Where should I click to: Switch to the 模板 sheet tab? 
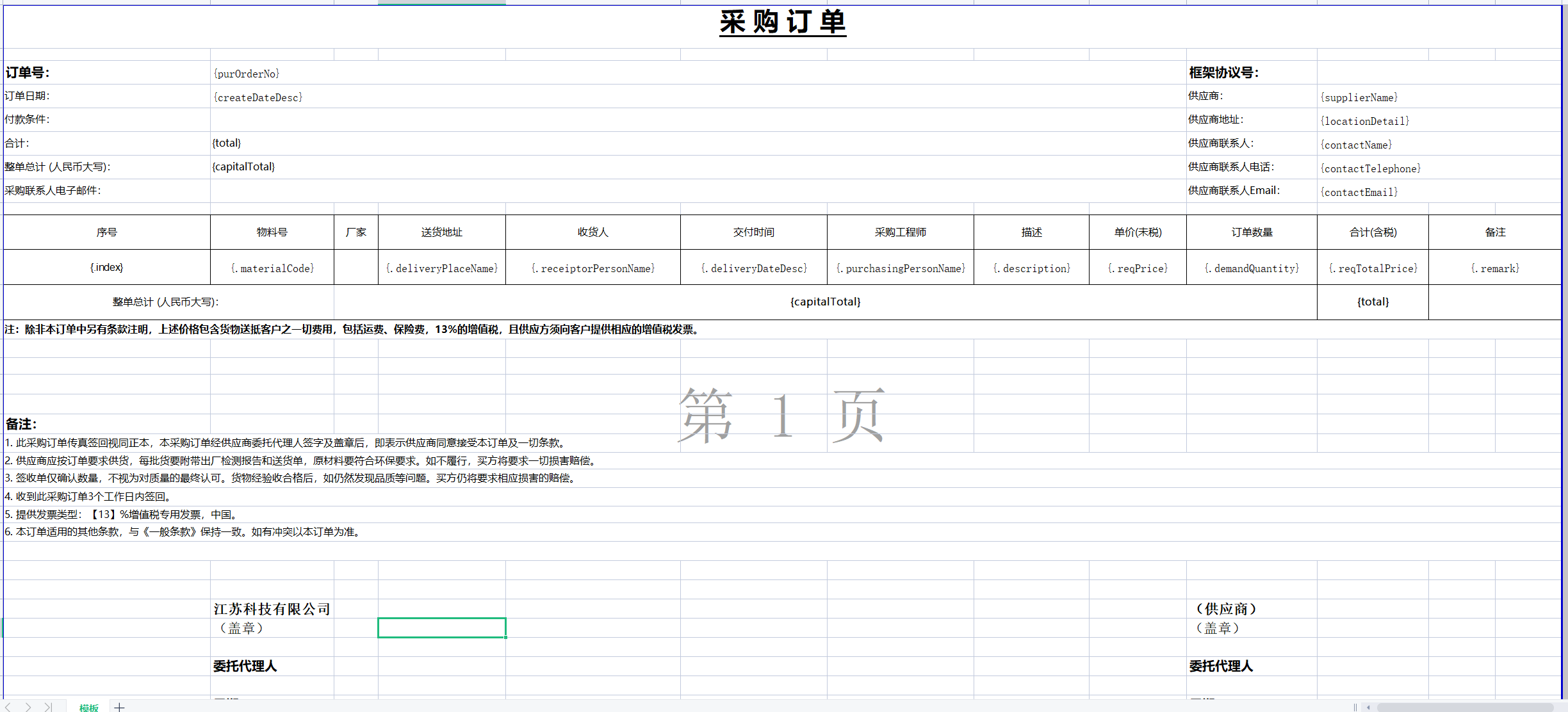[88, 708]
